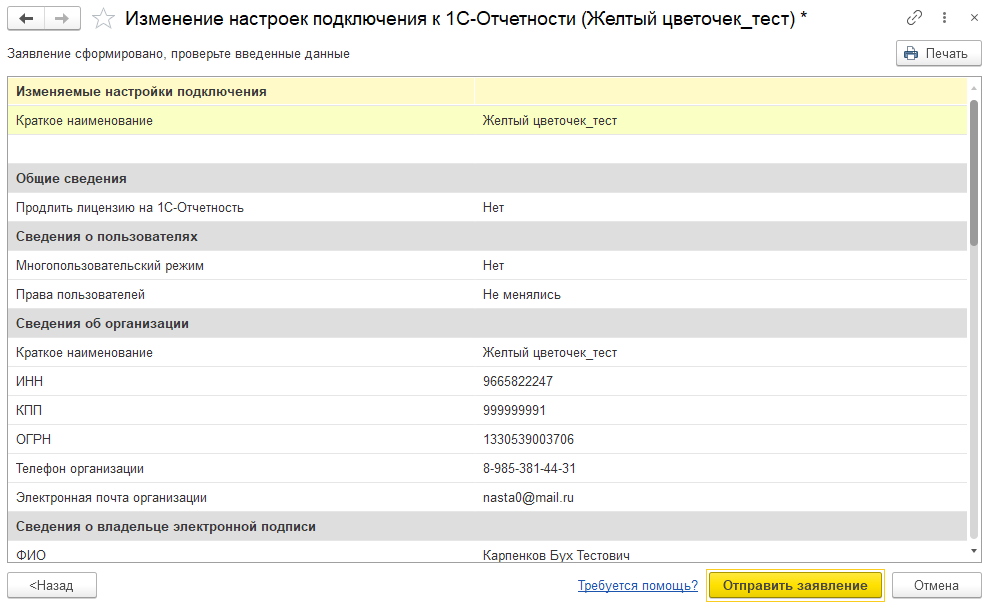Click the Сведения о пользователях section header
The height and width of the screenshot is (609, 996).
point(240,237)
